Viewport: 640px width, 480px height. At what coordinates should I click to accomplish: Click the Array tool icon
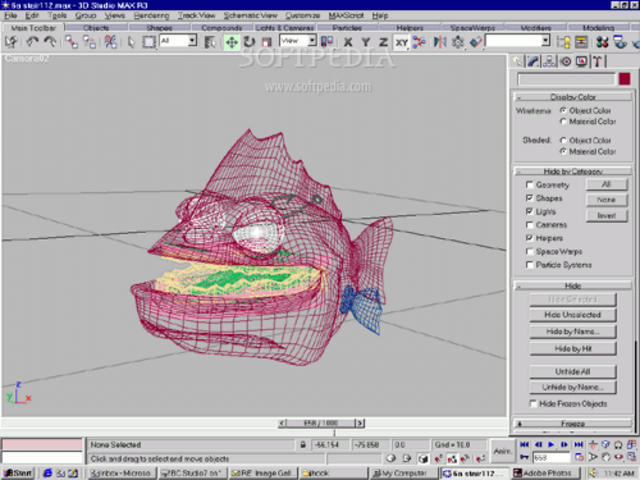pyautogui.click(x=458, y=42)
